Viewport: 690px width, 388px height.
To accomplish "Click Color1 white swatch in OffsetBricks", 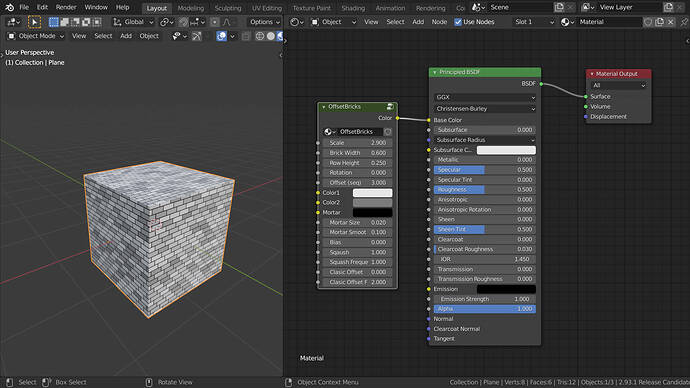I will pyautogui.click(x=372, y=193).
